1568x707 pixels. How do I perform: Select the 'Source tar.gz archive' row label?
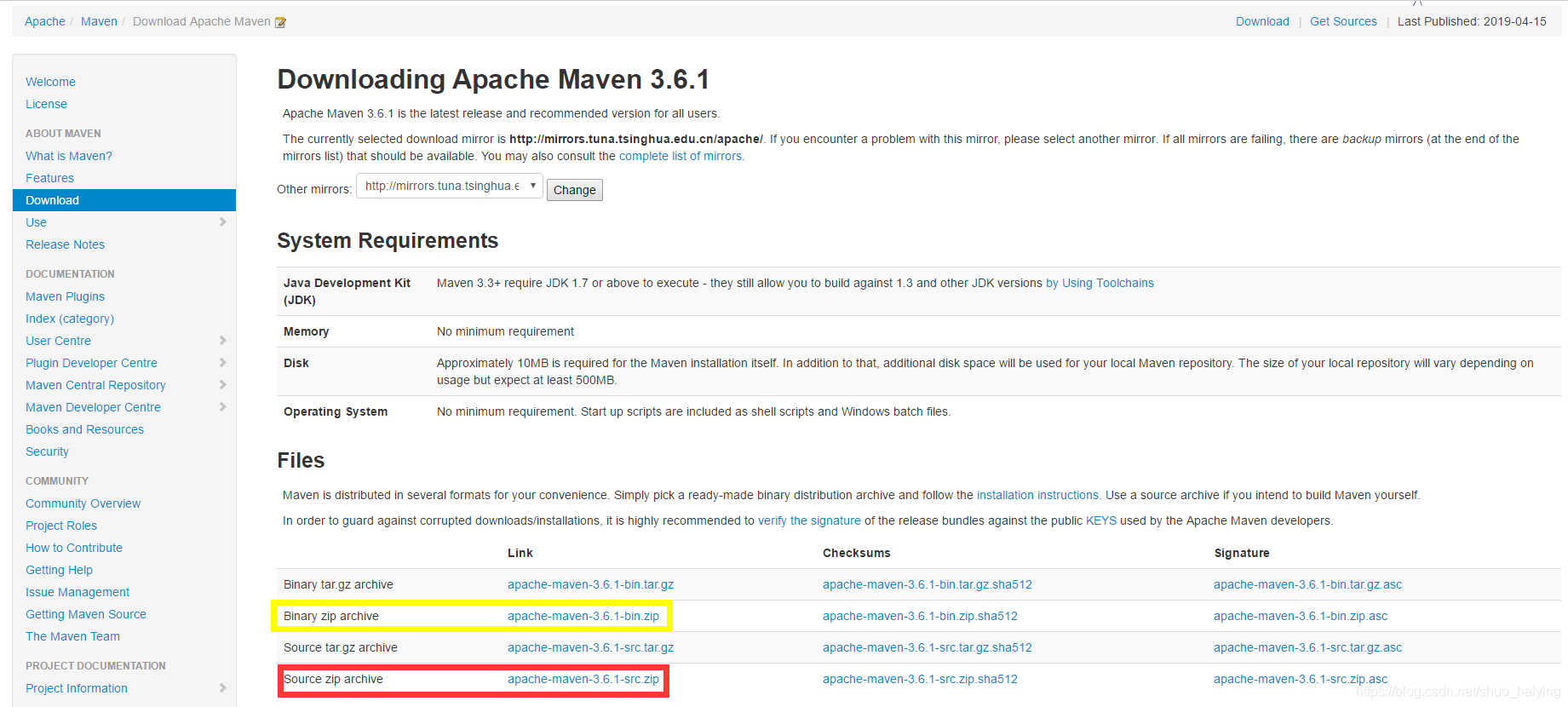click(341, 647)
